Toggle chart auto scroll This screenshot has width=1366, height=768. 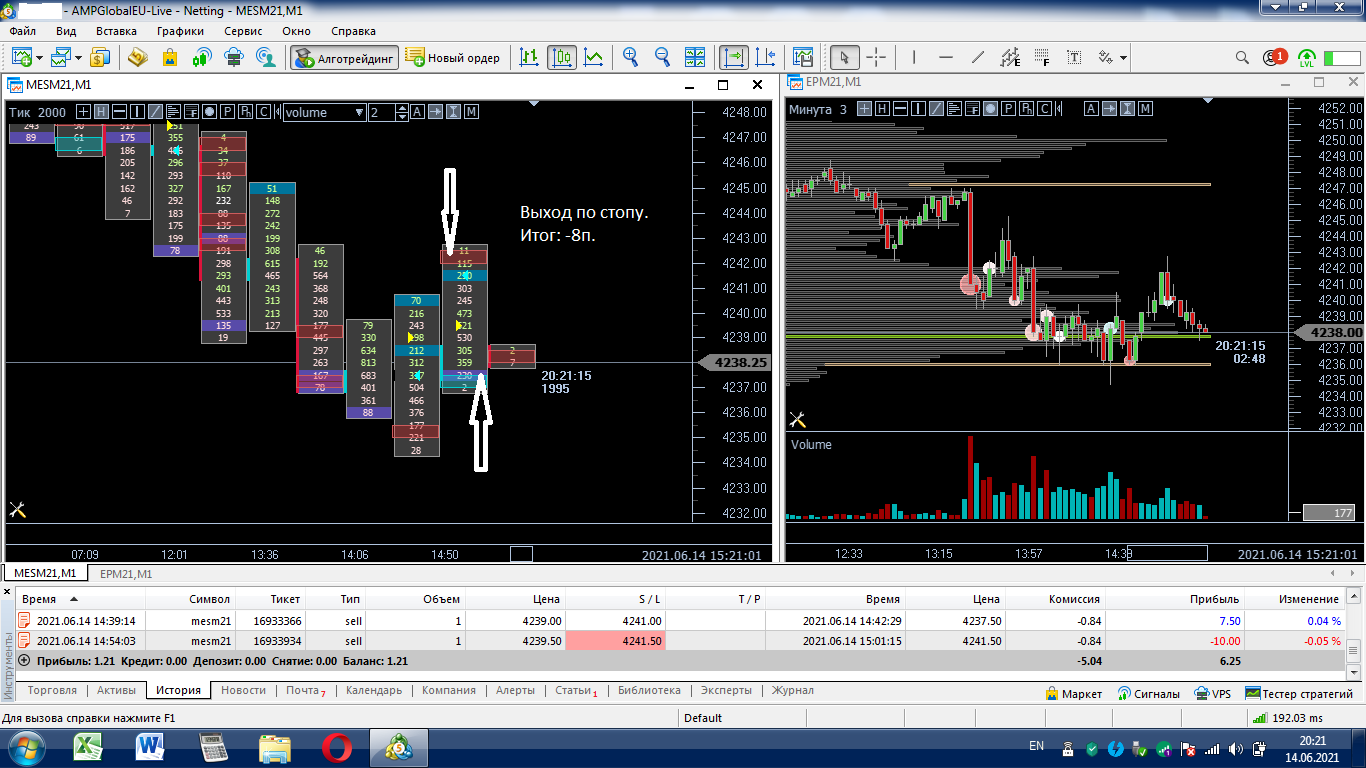click(x=734, y=57)
